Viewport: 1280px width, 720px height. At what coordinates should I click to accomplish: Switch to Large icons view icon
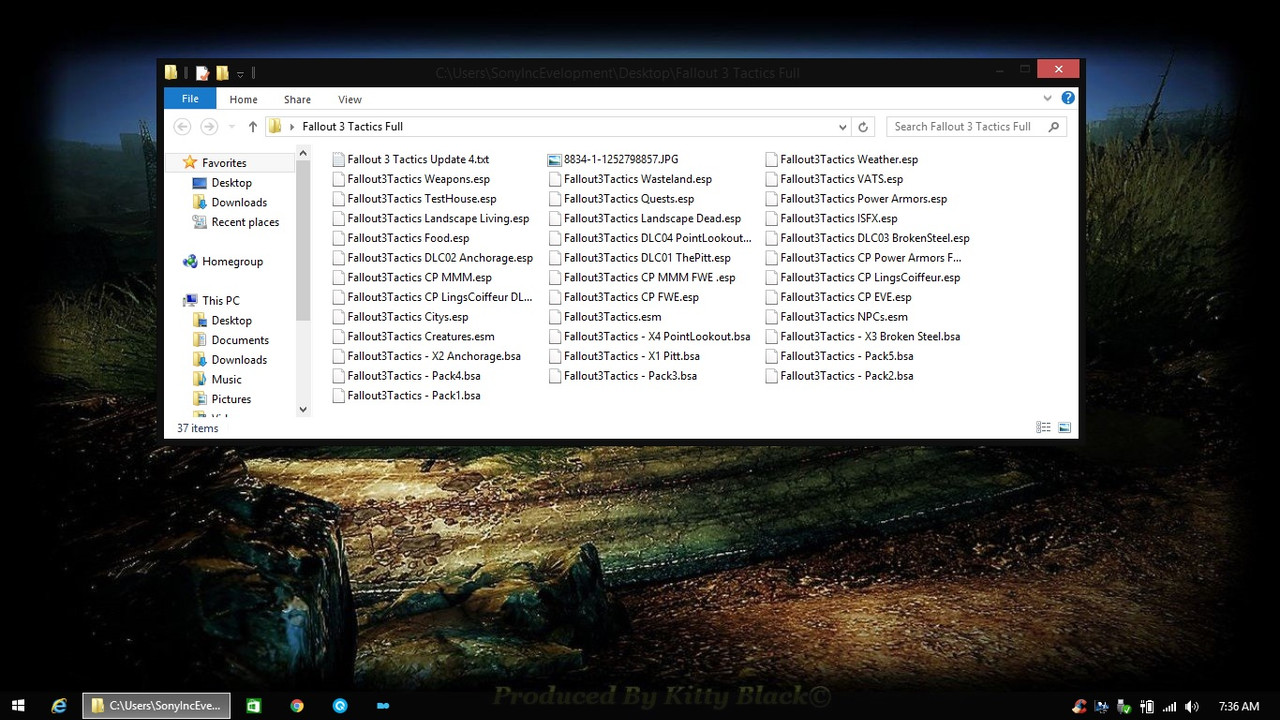[x=1064, y=428]
